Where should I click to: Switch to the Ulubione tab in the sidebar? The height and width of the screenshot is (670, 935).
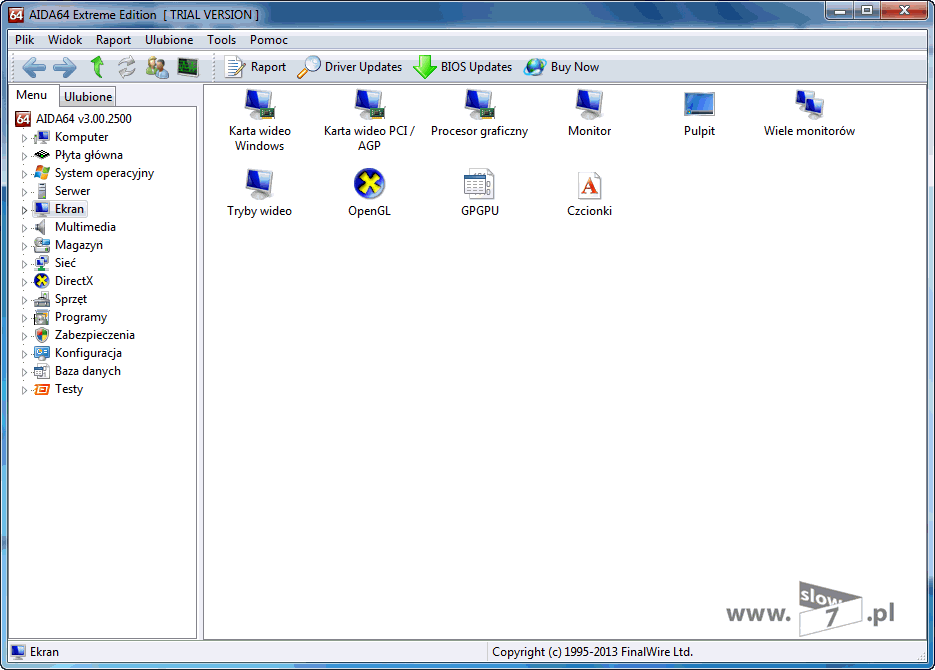pyautogui.click(x=88, y=97)
